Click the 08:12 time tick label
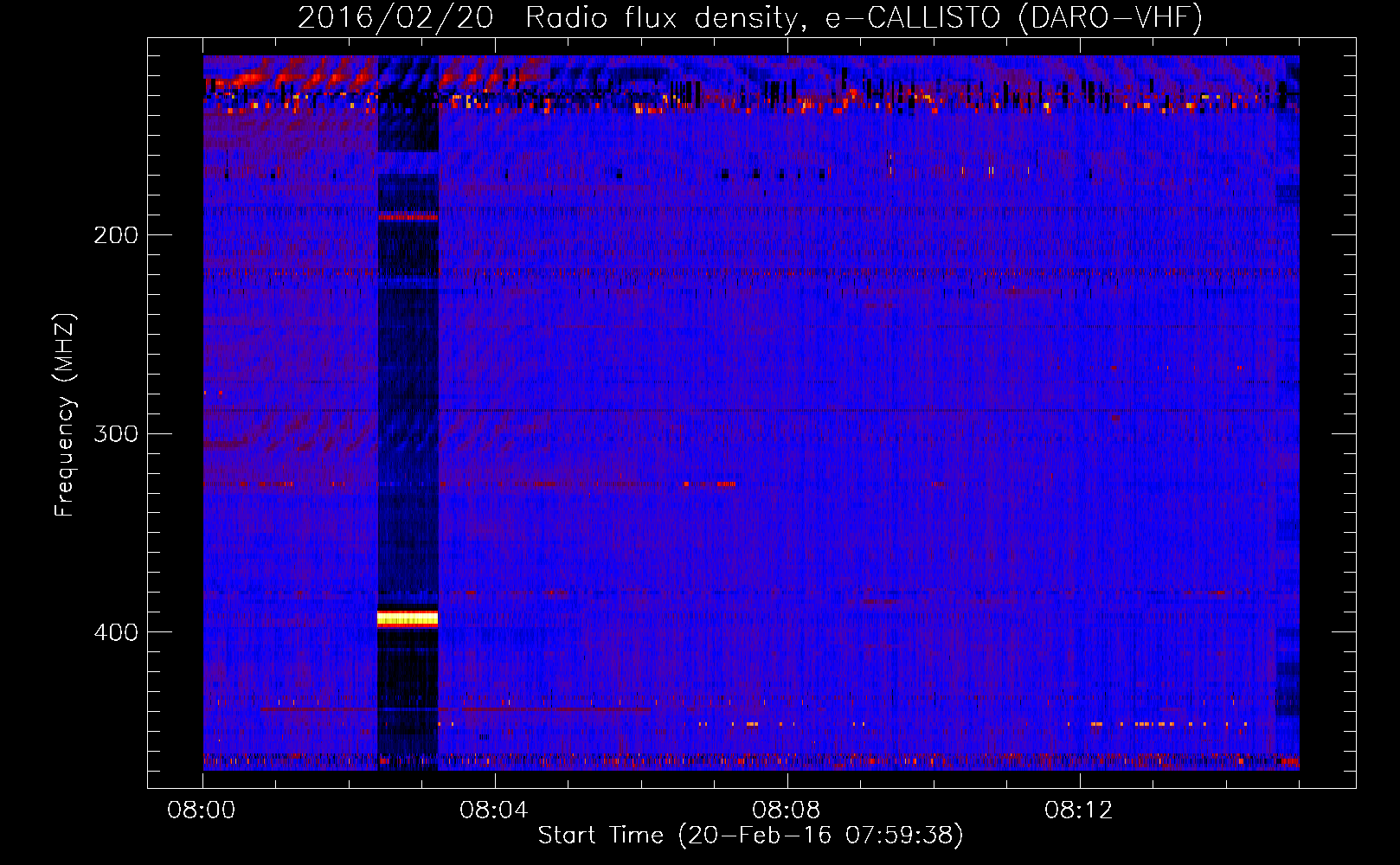Screen dimensions: 1400x865 [x=1079, y=811]
